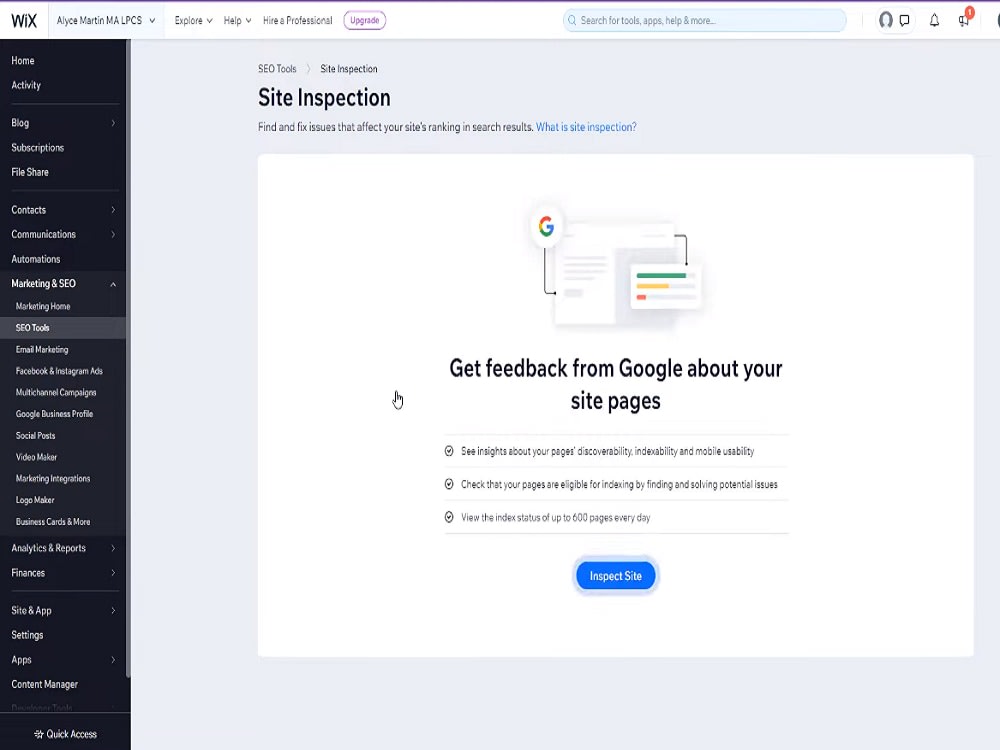Open Activity in the sidebar

26,85
